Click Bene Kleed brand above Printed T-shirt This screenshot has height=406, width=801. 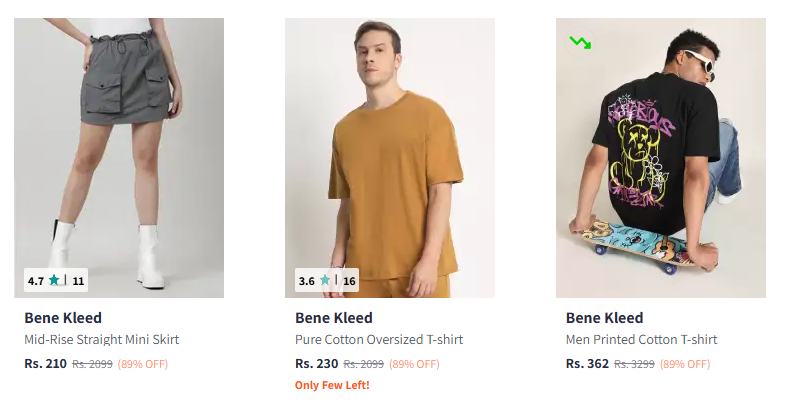[605, 318]
